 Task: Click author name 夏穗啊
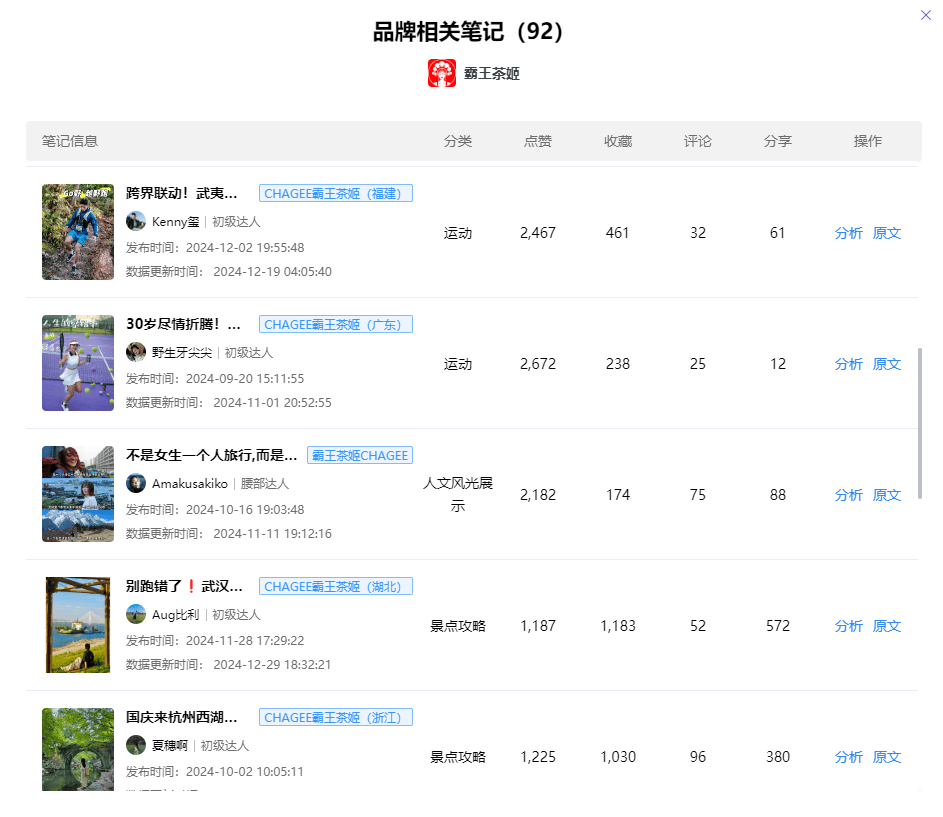coord(170,746)
